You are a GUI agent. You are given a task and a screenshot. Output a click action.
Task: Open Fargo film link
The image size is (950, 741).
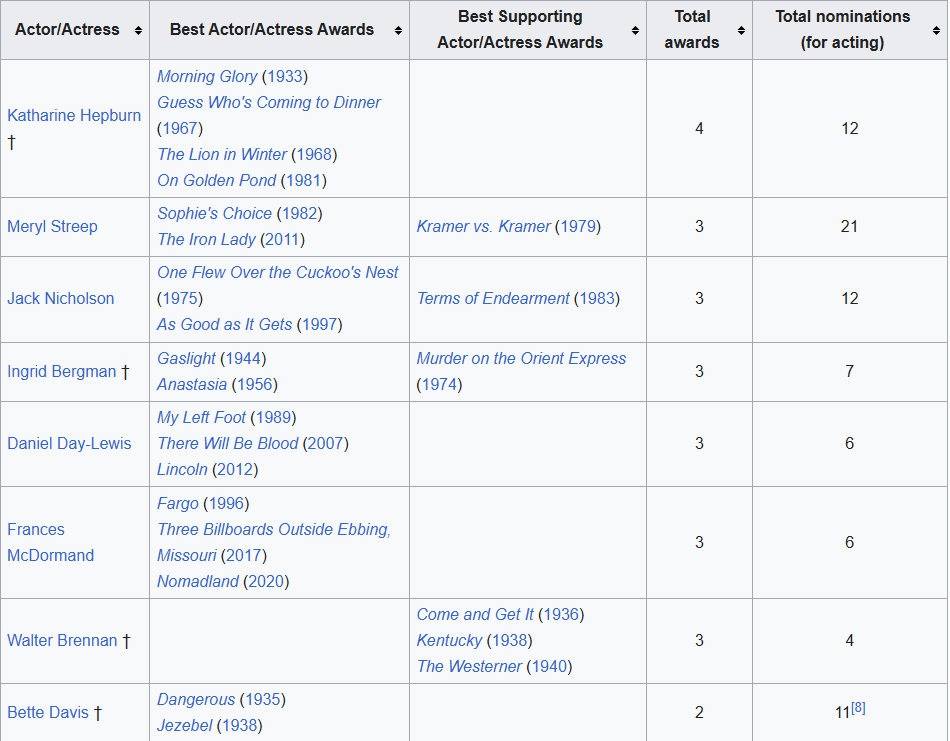tap(178, 503)
